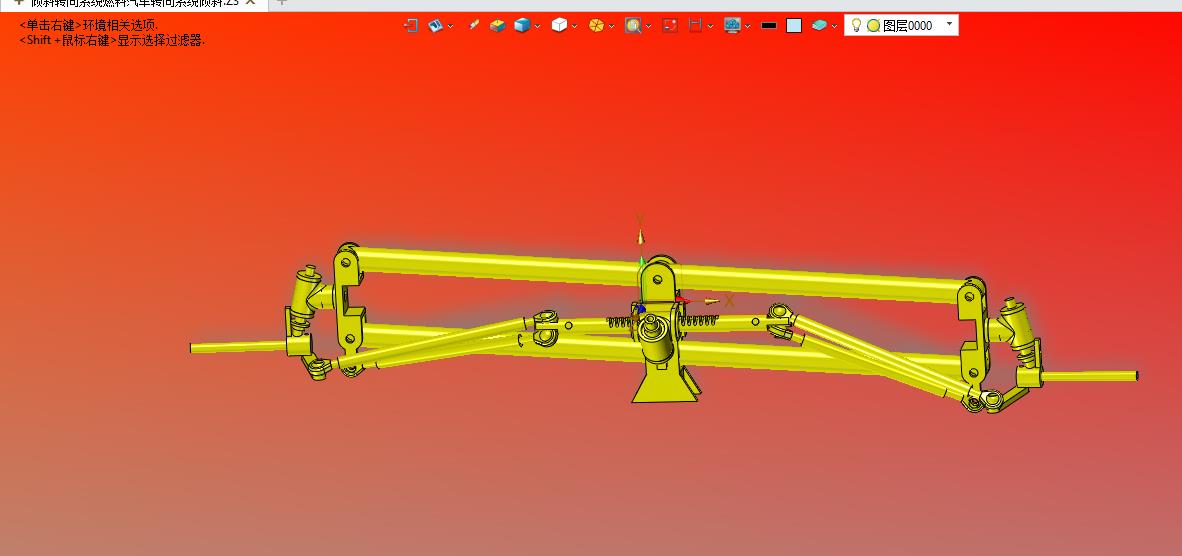Viewport: 1182px width, 556px height.
Task: Open the section view dropdown arrow
Action: [711, 26]
